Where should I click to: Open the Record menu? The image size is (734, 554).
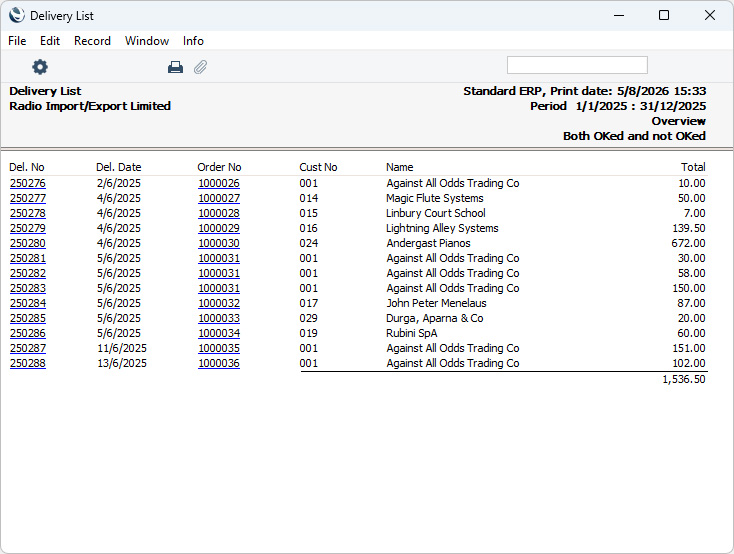pos(92,41)
